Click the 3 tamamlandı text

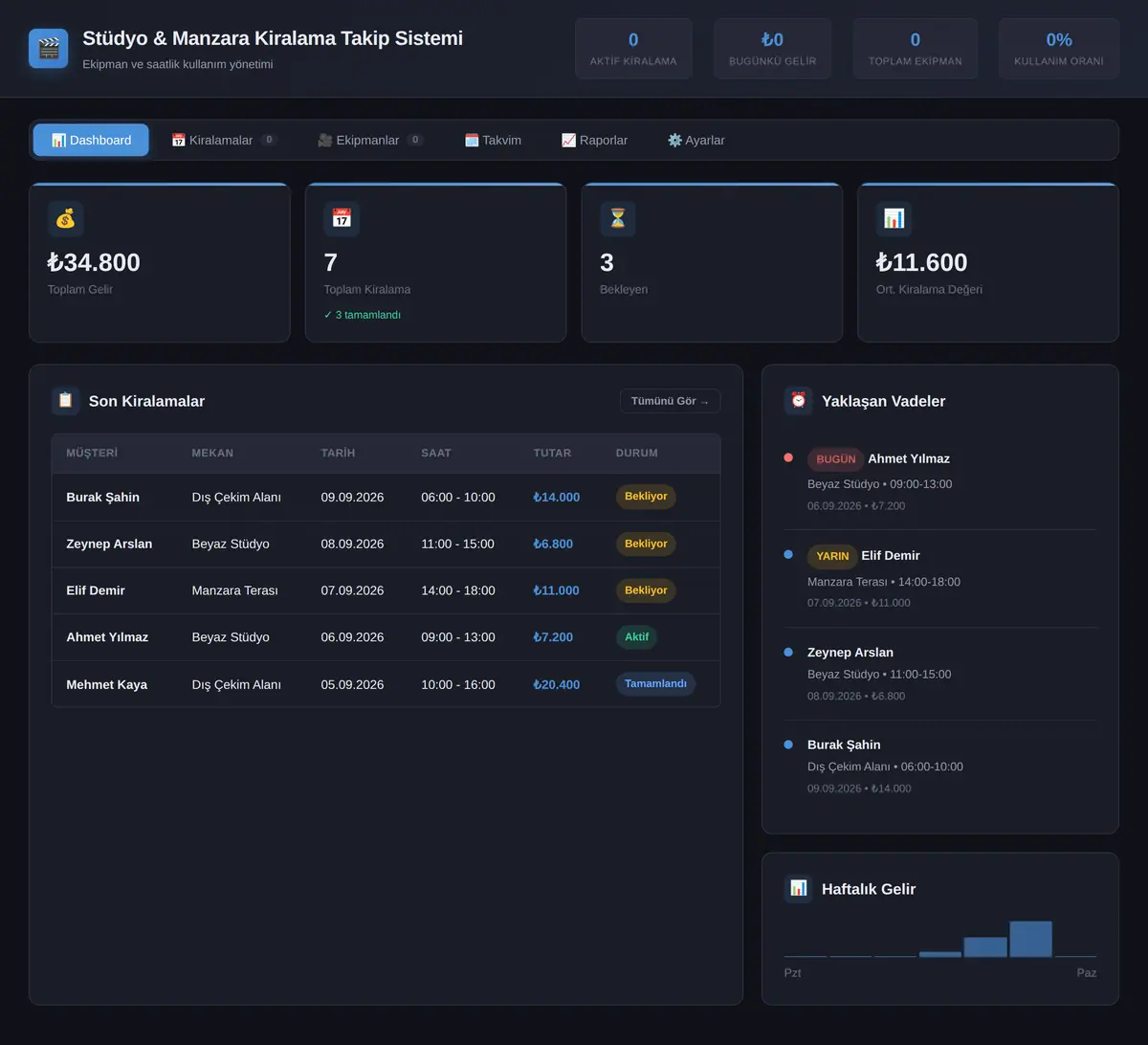point(363,315)
